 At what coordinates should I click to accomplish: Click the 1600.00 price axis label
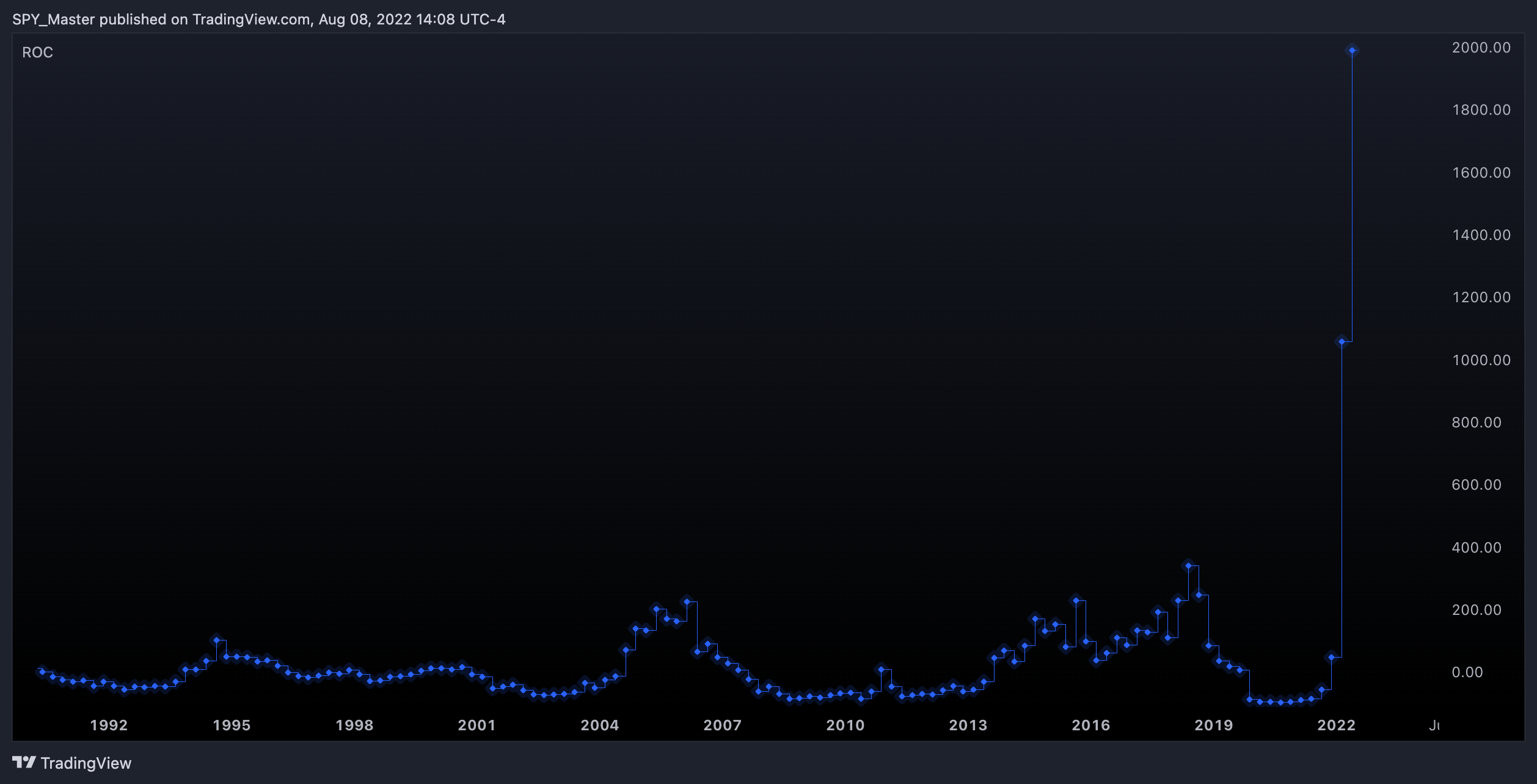click(x=1481, y=173)
